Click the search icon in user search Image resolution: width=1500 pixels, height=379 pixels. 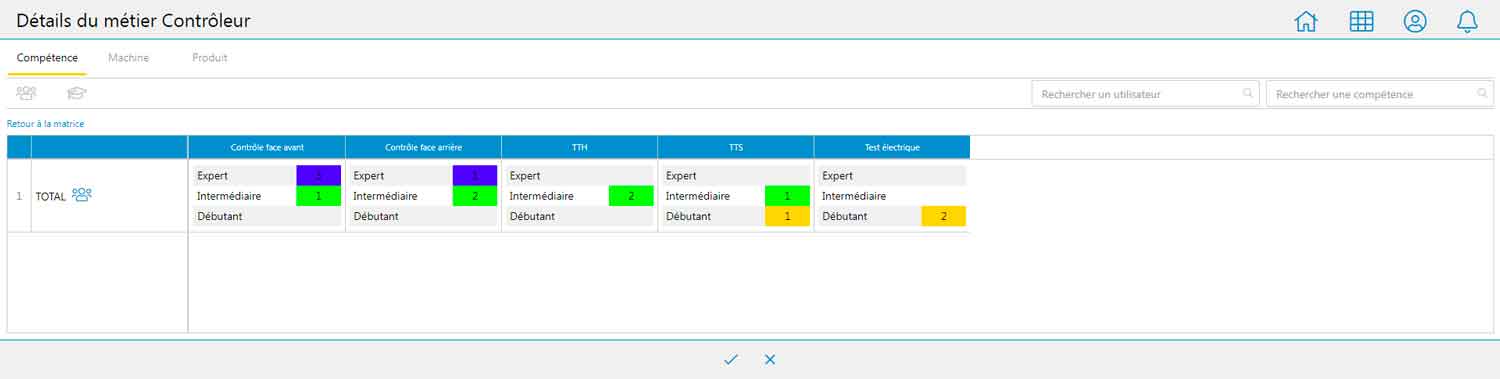(x=1248, y=93)
